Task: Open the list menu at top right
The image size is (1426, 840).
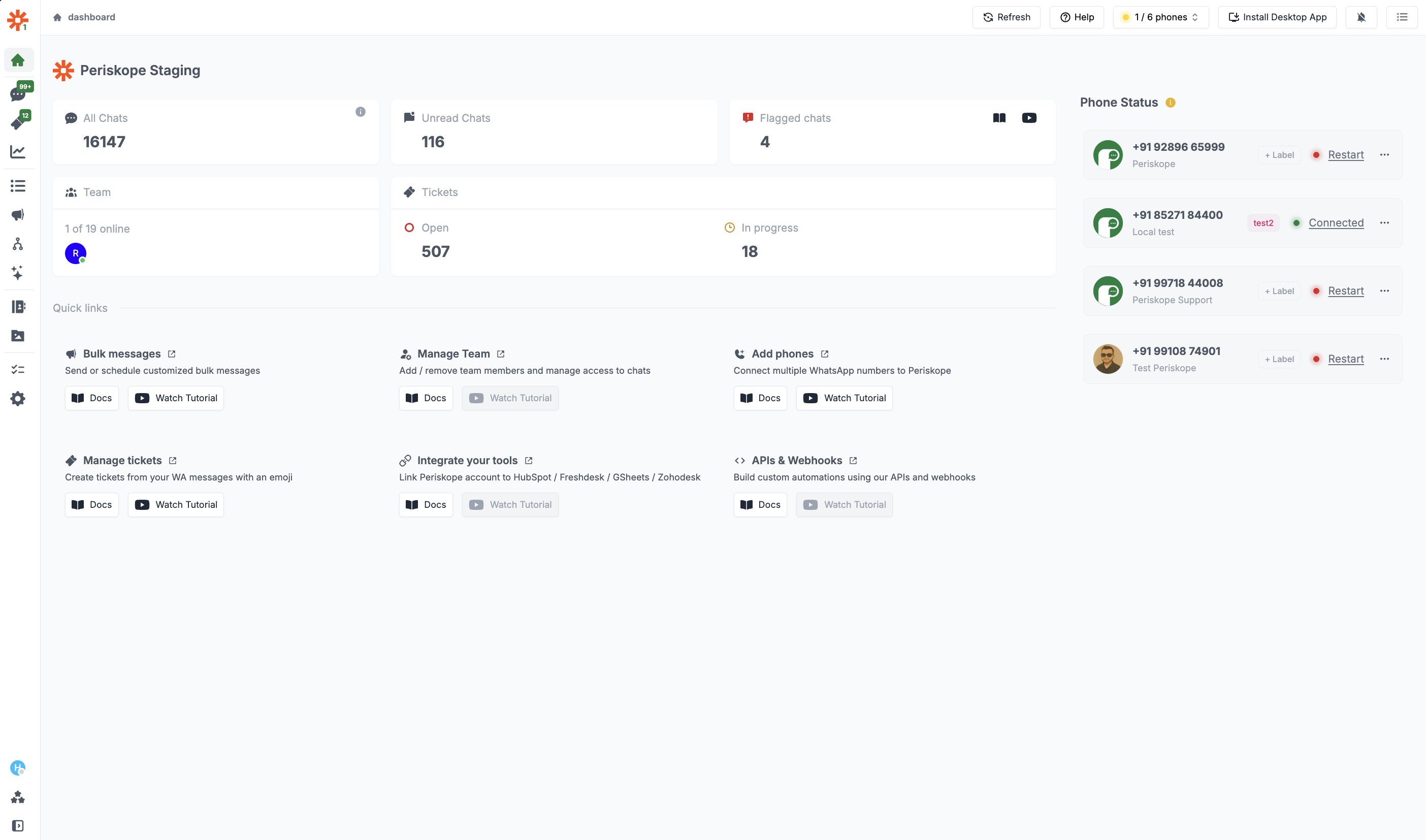Action: 1402,17
